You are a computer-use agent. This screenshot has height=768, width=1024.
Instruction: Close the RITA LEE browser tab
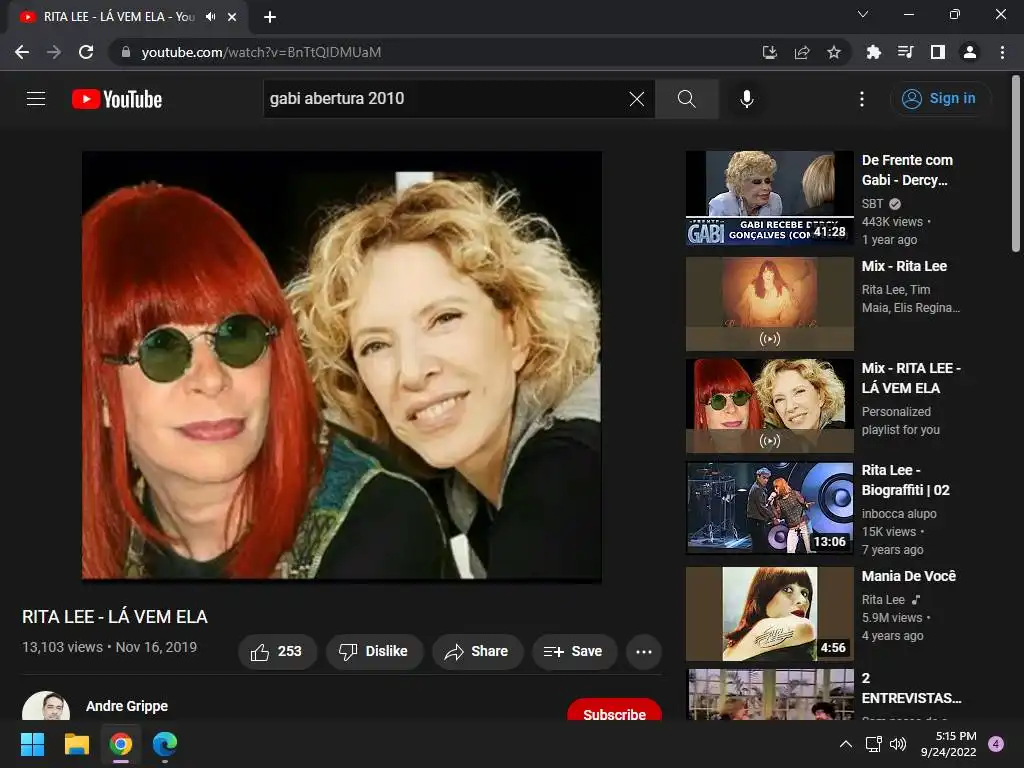(x=232, y=17)
